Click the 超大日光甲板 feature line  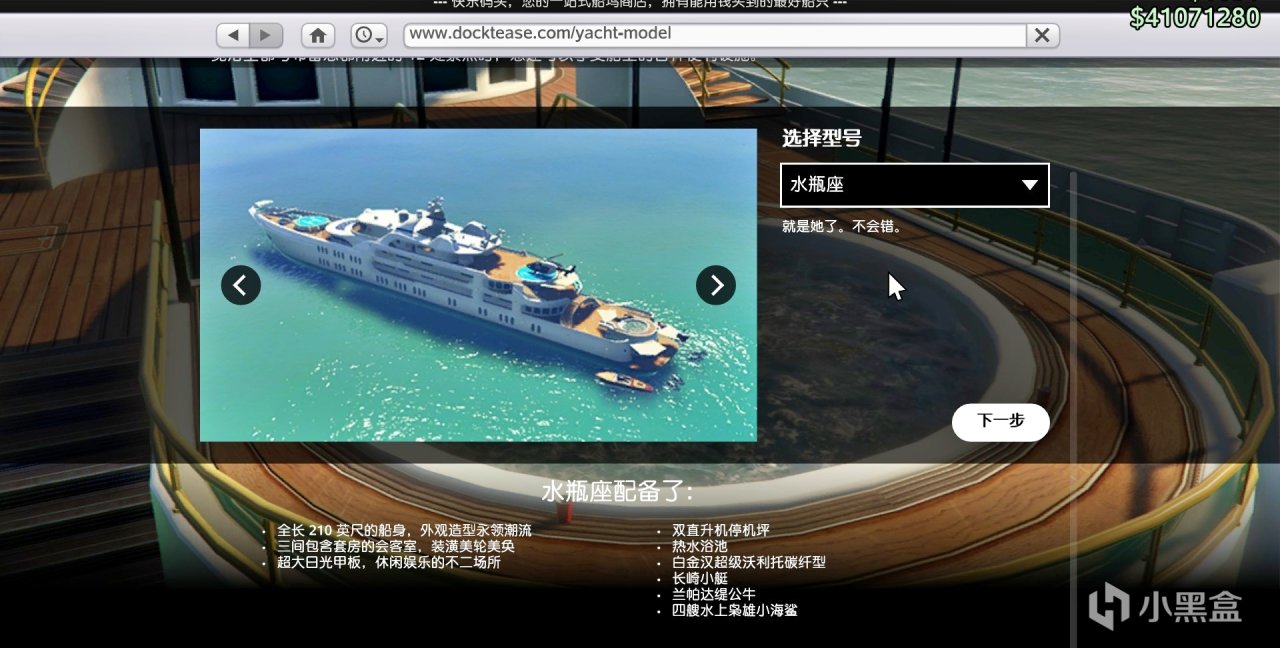389,562
